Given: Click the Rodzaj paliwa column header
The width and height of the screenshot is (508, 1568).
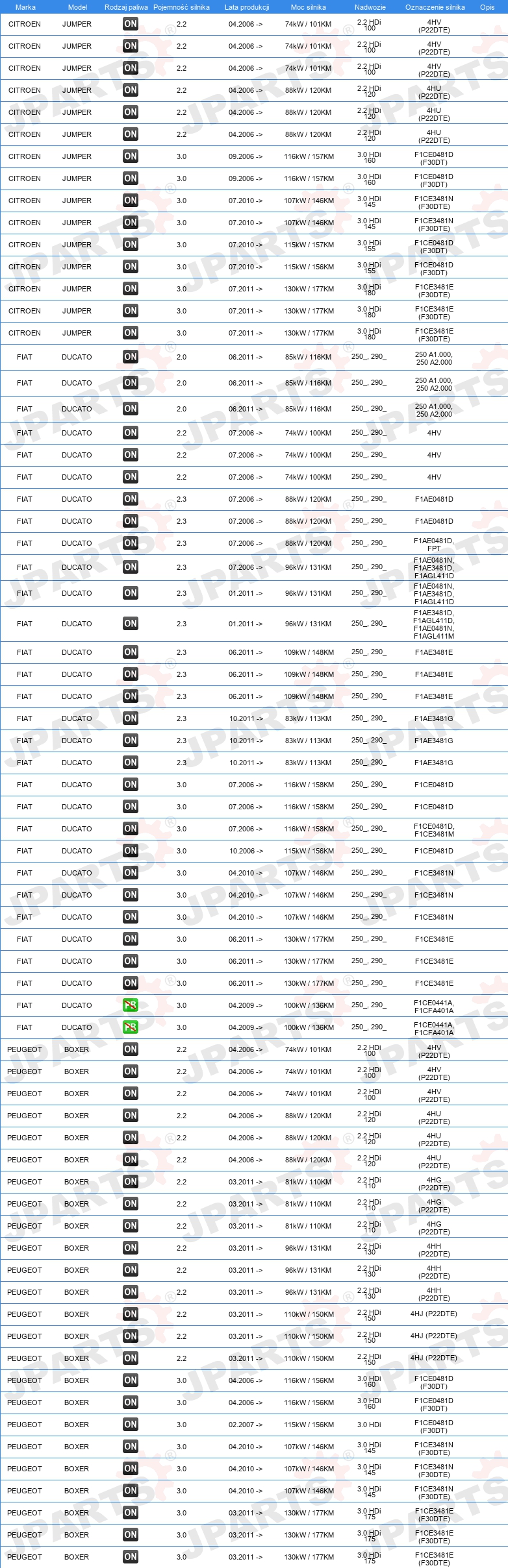Looking at the screenshot, I should point(126,7).
